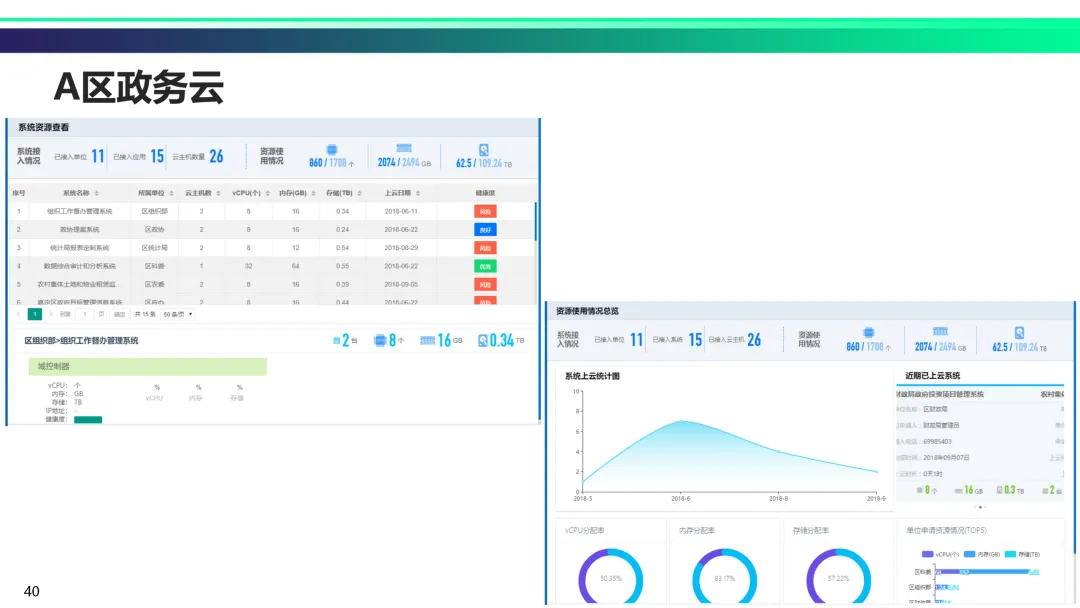Sort table by 系统名称 column arrows
This screenshot has height=608, width=1080.
tap(96, 193)
